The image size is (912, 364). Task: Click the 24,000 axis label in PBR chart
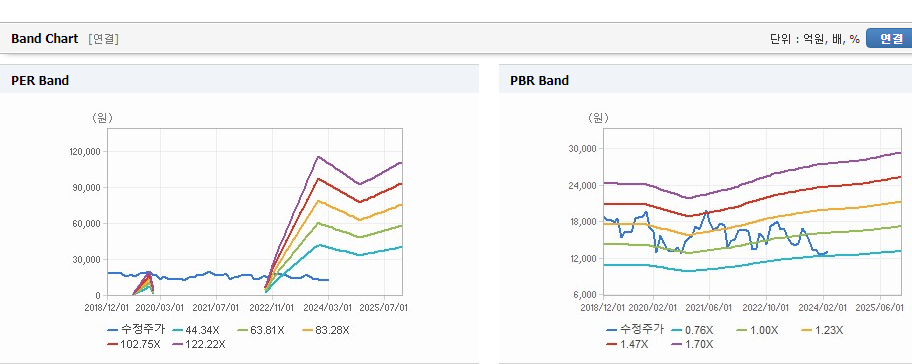coord(584,185)
